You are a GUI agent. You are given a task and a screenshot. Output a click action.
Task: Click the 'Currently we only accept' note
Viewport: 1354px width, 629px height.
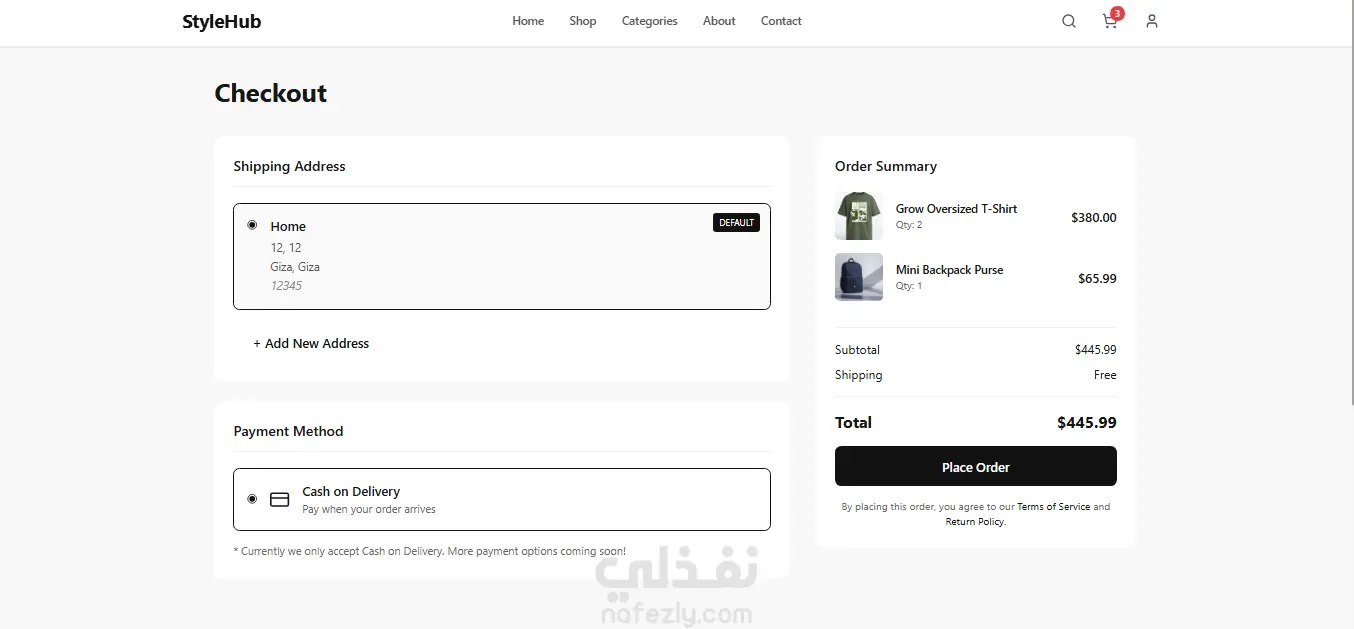point(430,551)
